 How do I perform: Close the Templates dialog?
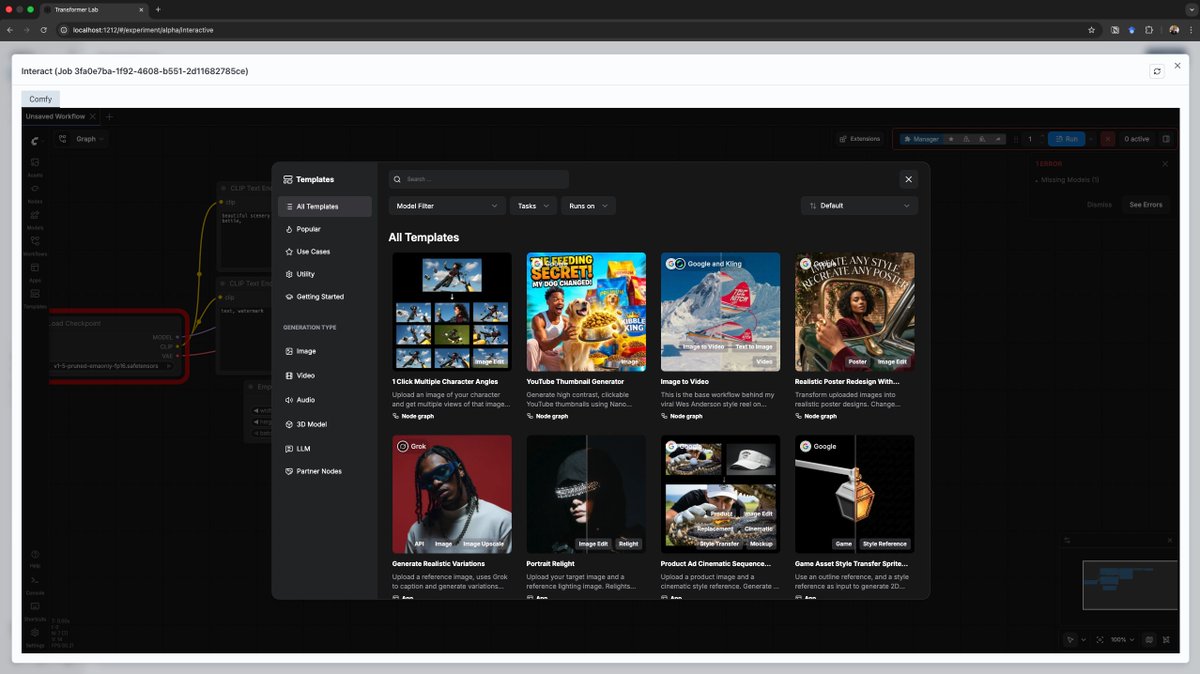click(x=908, y=179)
